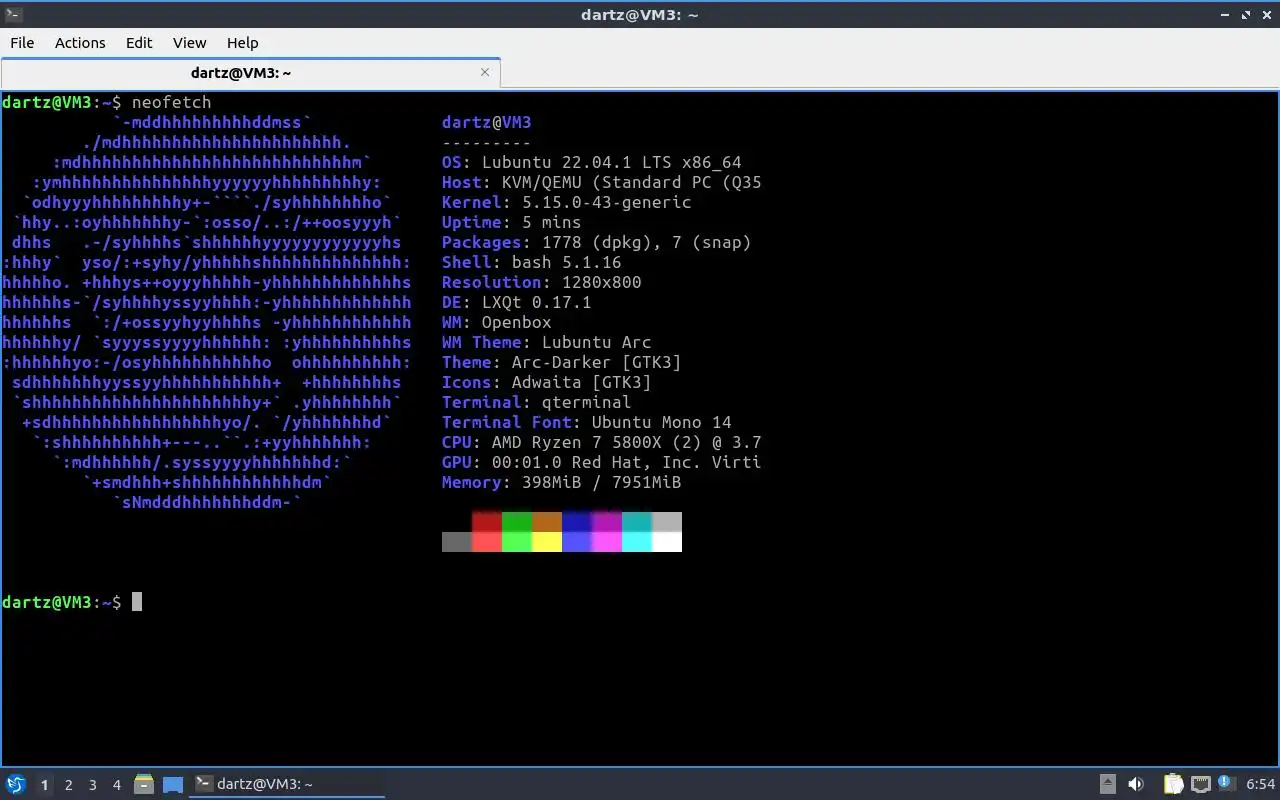Click the dark red color block
The height and width of the screenshot is (800, 1280).
(x=487, y=522)
